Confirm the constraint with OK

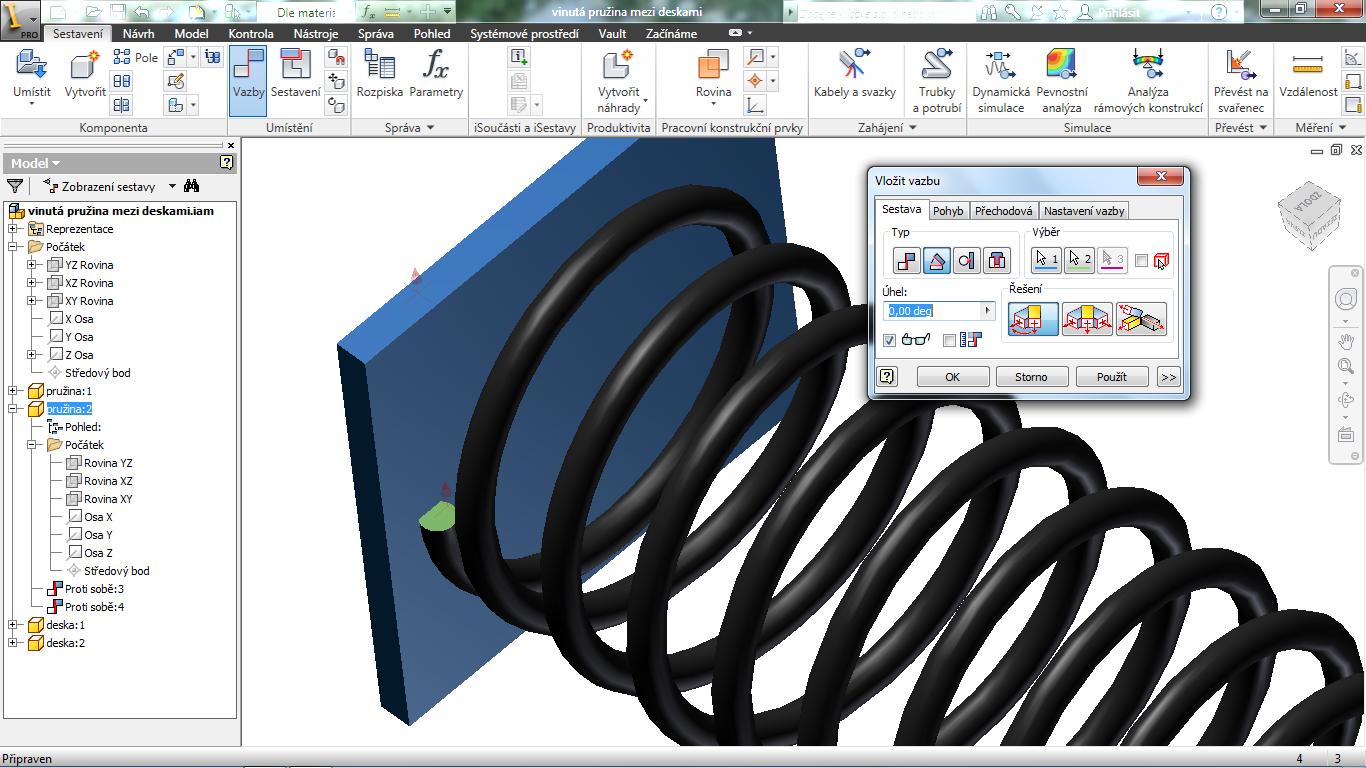point(953,377)
